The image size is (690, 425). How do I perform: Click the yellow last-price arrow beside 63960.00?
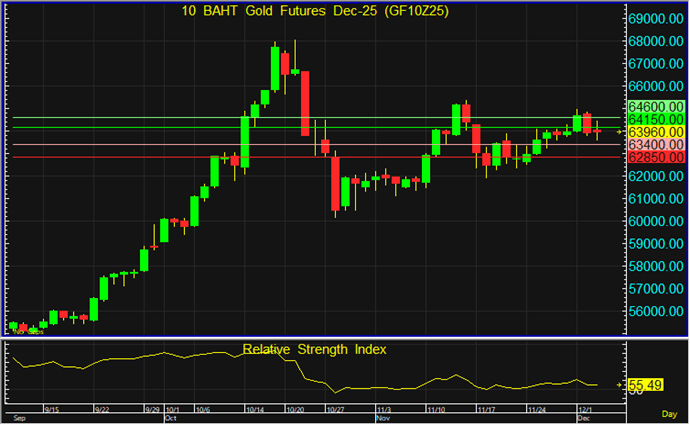[620, 131]
